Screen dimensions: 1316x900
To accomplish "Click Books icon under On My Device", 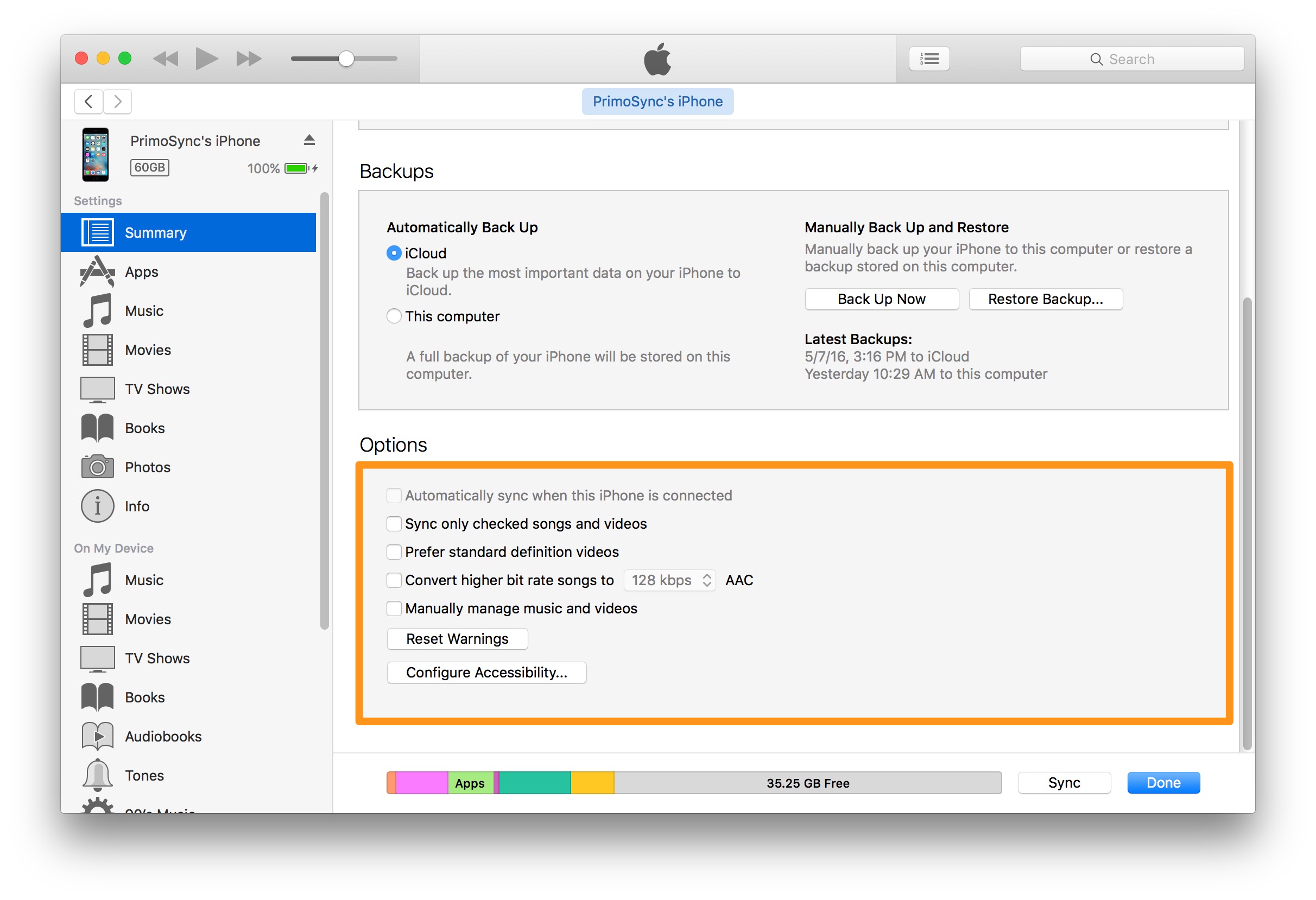I will (97, 697).
